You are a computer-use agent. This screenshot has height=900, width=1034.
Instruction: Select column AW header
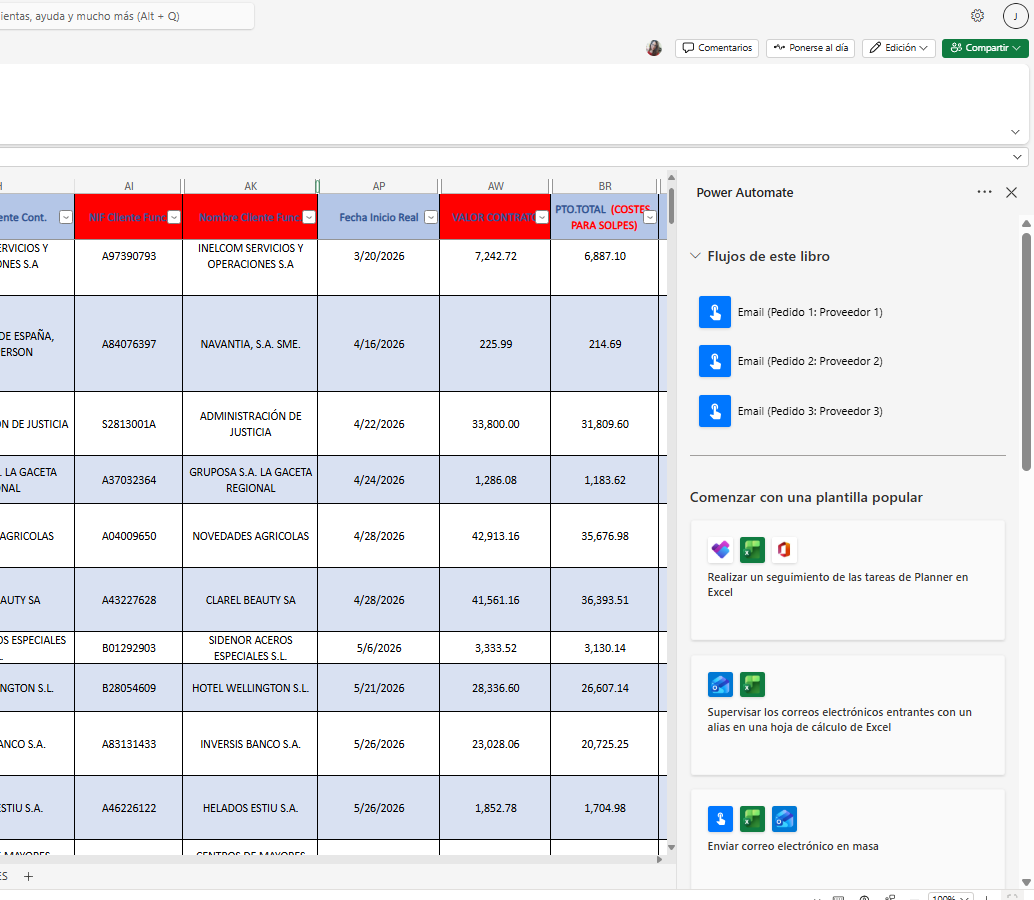click(495, 186)
